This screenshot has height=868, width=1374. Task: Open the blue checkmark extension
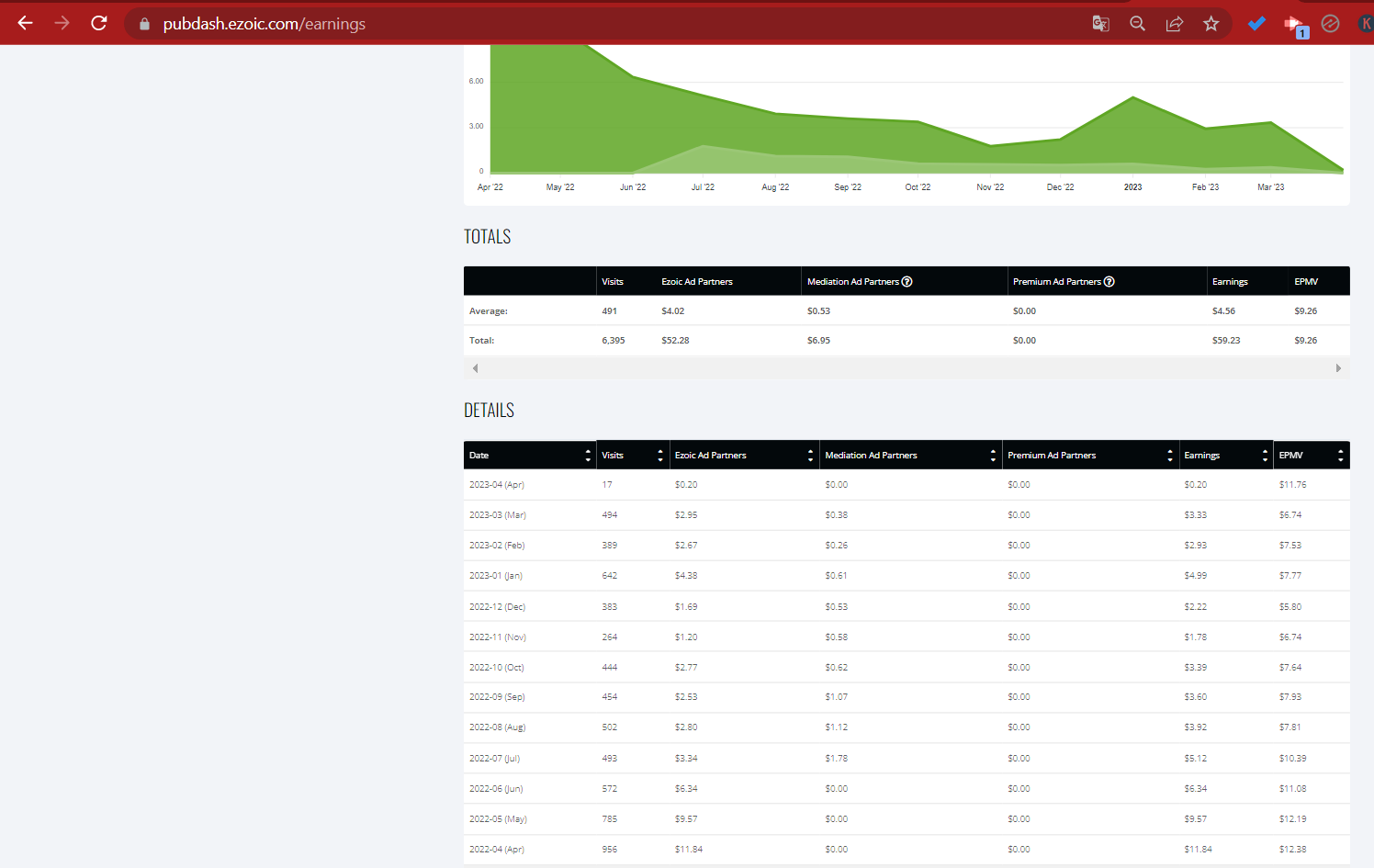(x=1256, y=24)
